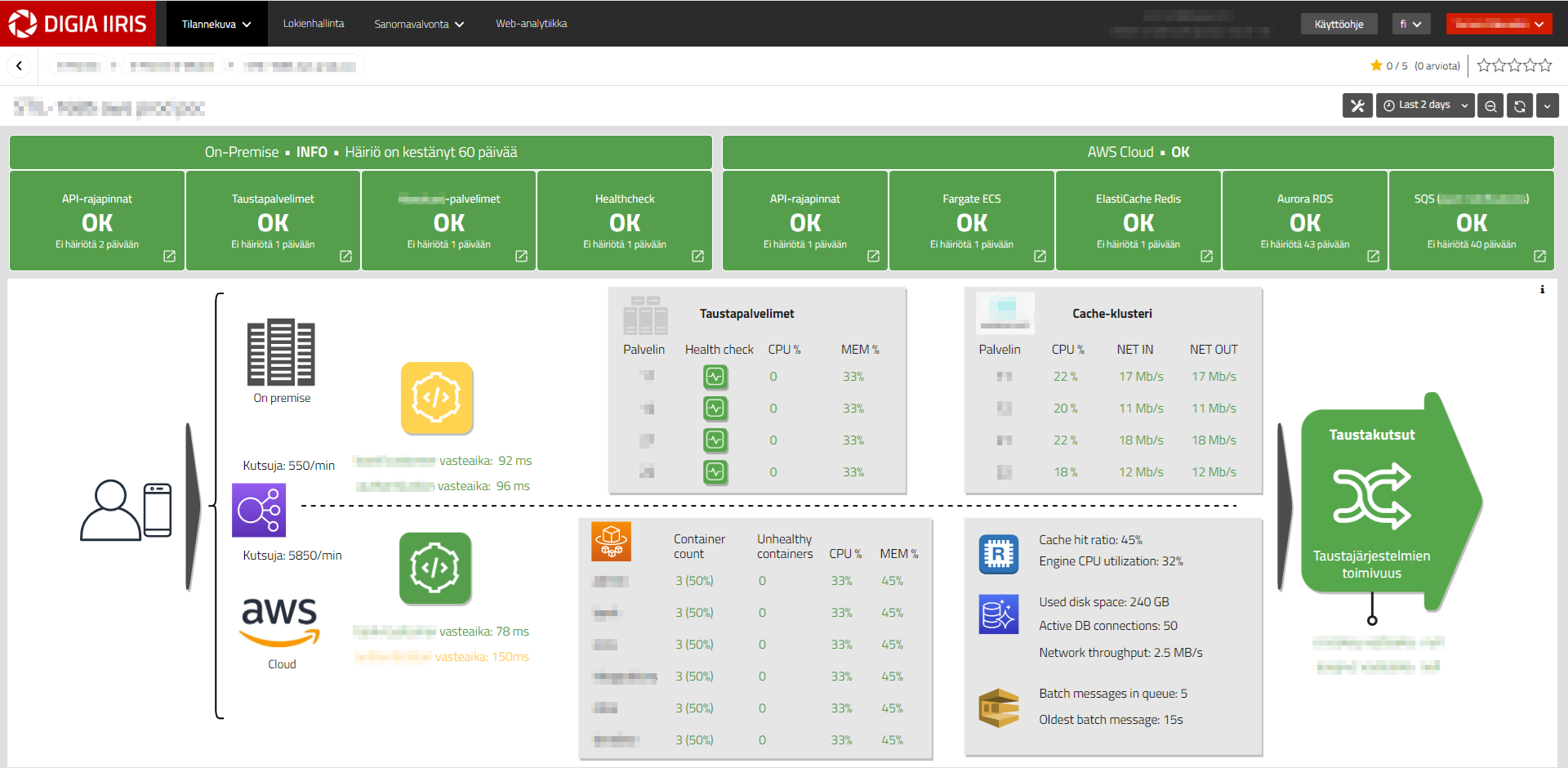Click the 'Taustajärjestelmien toimivuus' label
This screenshot has width=1568, height=768.
coord(1372,565)
